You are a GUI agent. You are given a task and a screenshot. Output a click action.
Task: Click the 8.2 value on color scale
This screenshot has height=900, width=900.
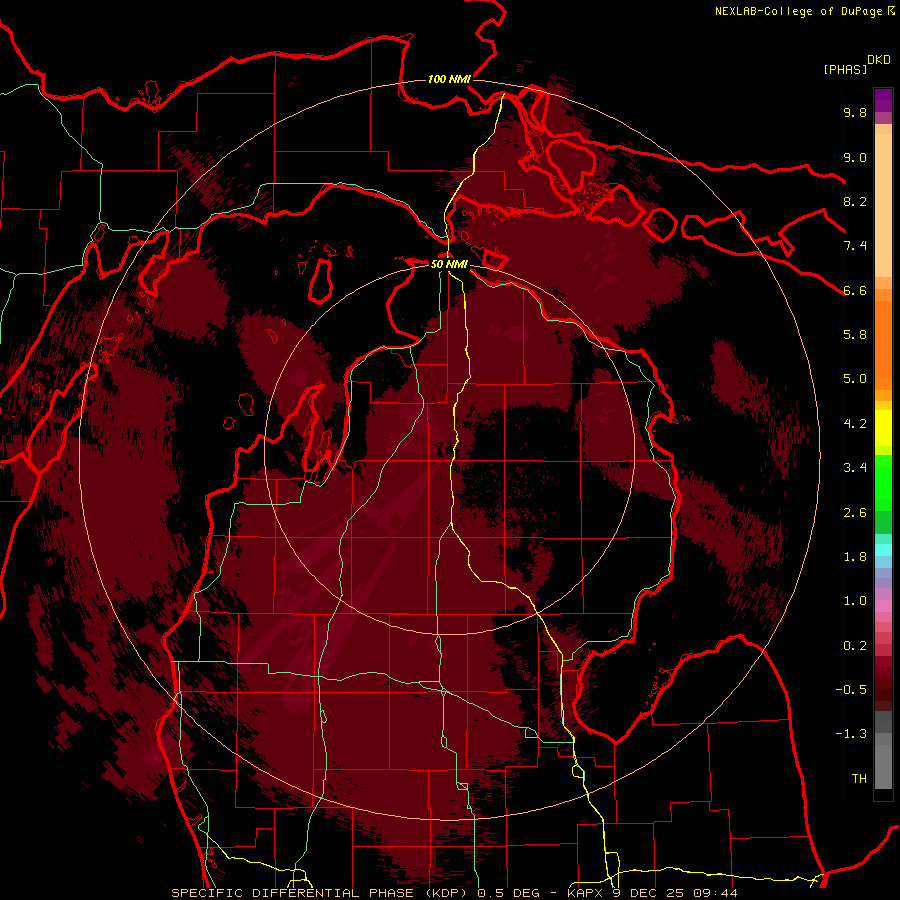pos(855,202)
